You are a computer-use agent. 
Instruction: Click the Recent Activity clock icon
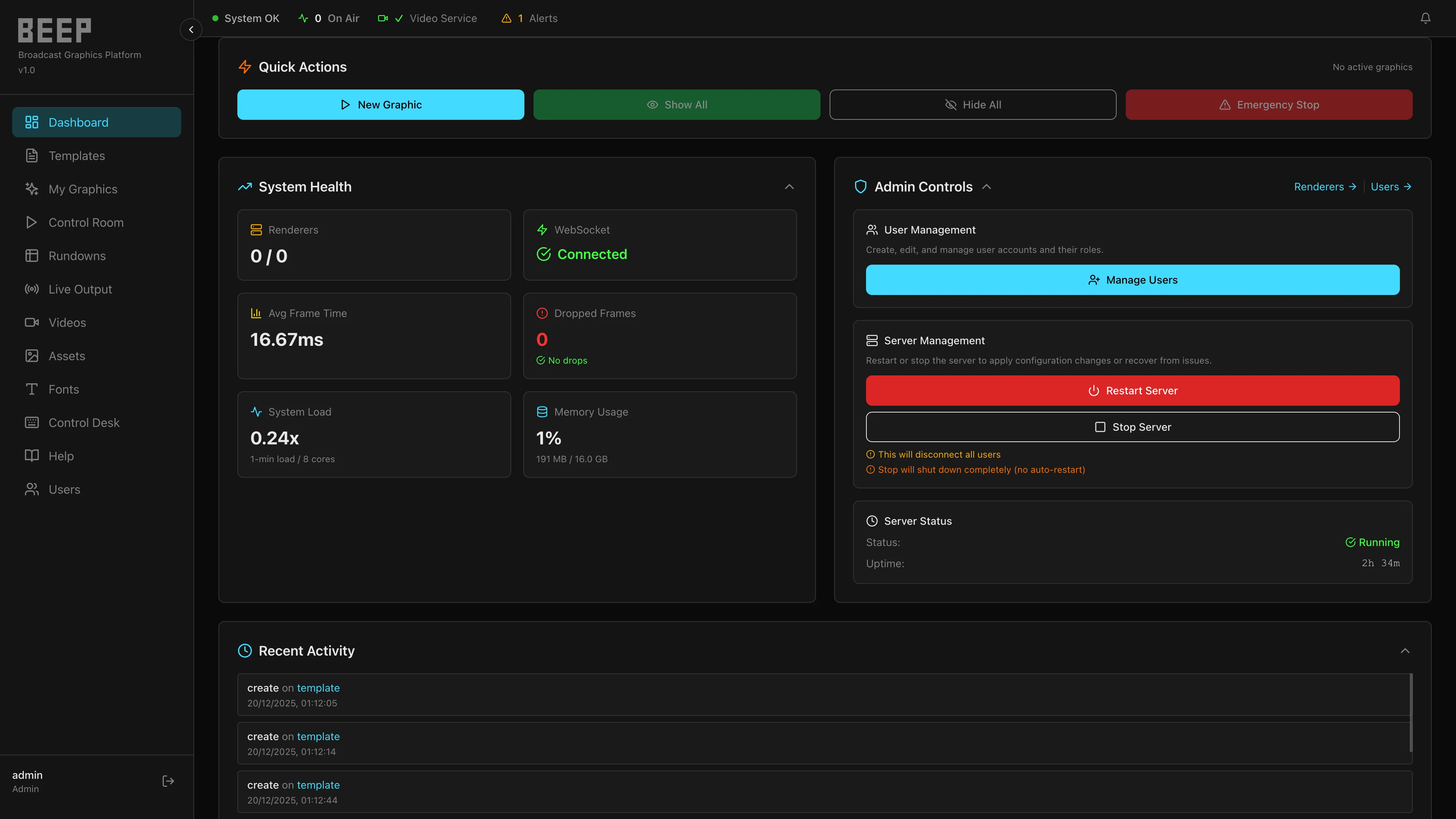[x=245, y=651]
